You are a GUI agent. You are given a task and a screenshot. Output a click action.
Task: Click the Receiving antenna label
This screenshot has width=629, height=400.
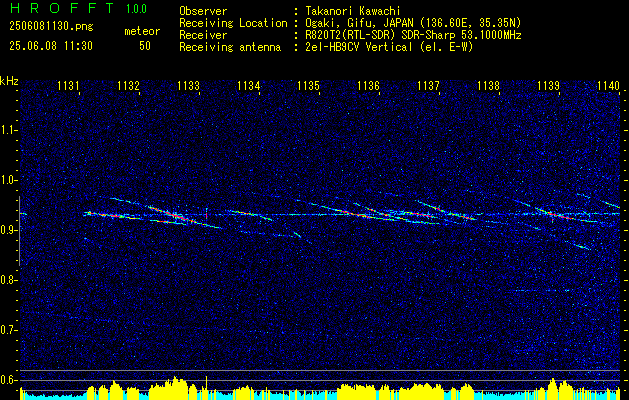tap(230, 47)
